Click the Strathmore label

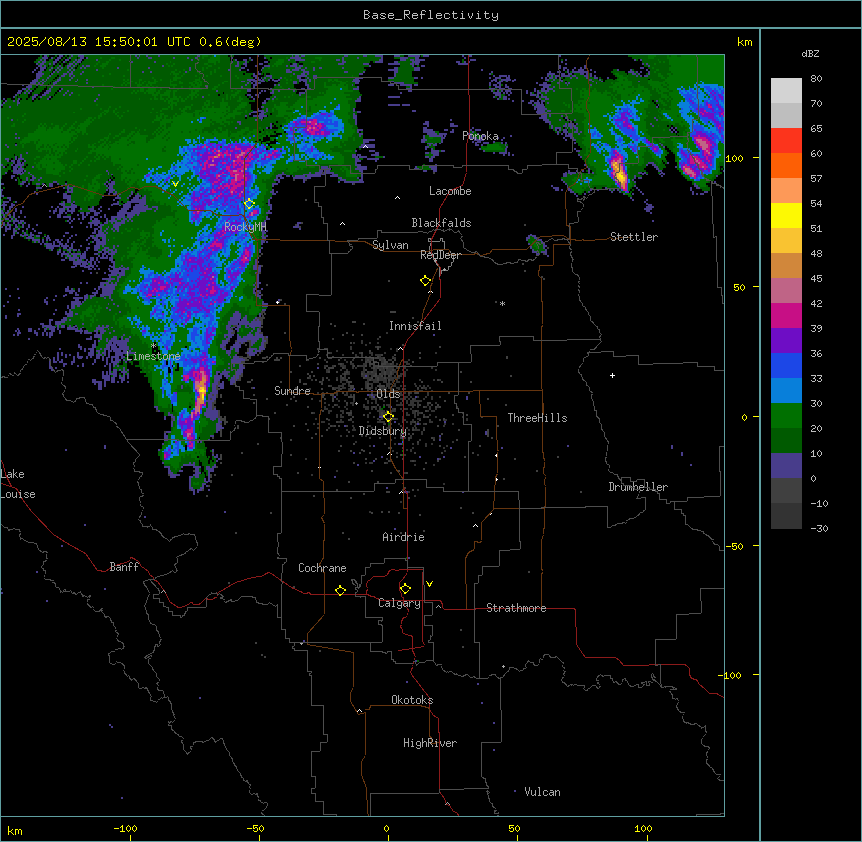click(x=516, y=608)
